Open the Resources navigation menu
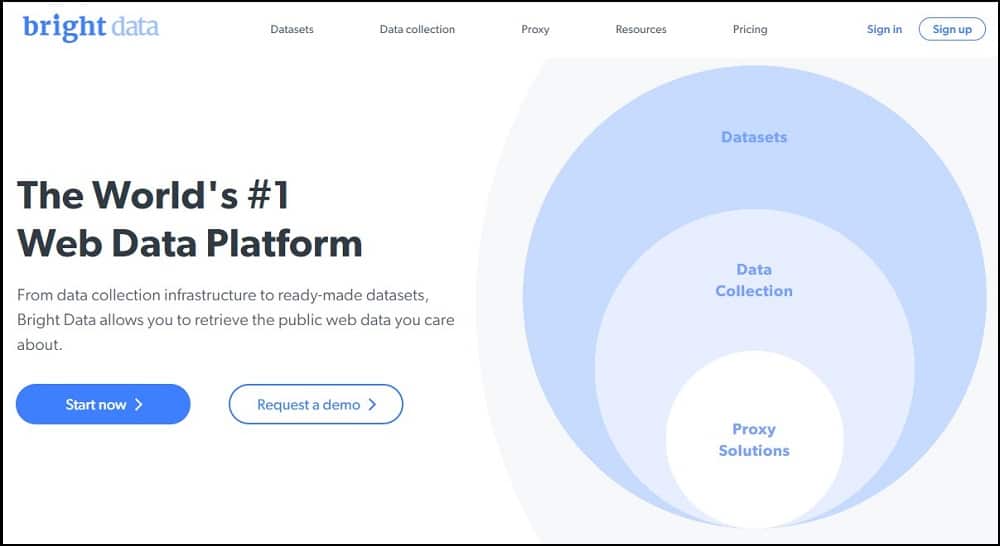 click(x=641, y=29)
